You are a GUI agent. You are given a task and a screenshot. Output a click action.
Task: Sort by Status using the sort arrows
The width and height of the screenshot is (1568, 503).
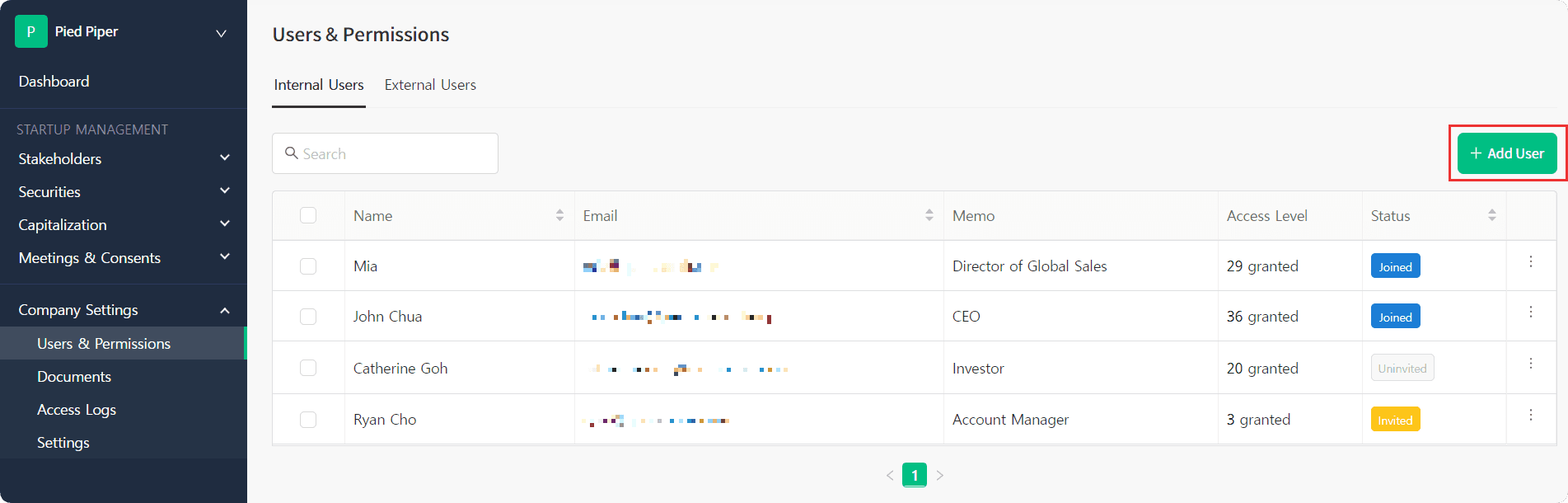pyautogui.click(x=1492, y=215)
